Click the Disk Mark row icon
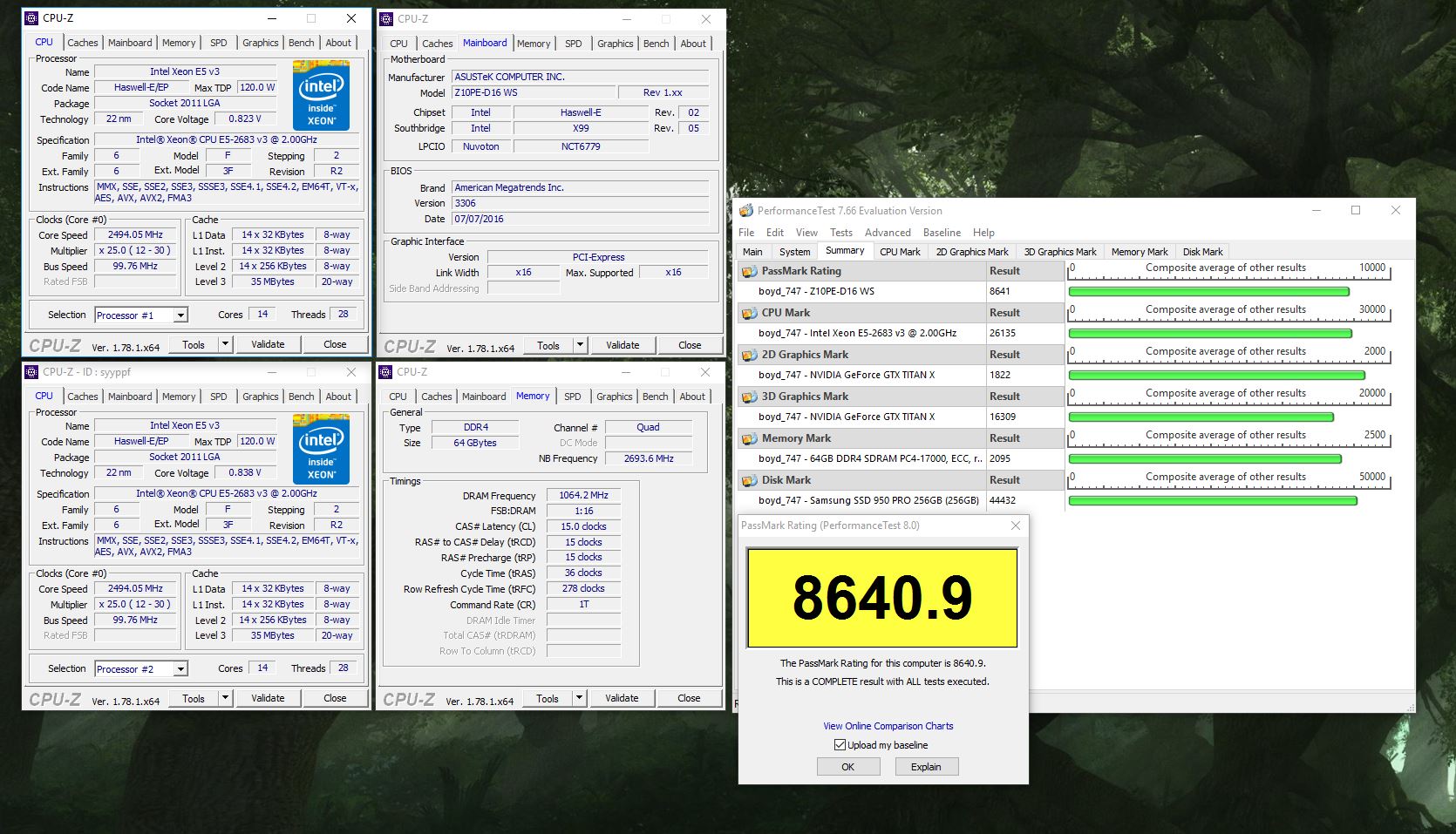Screen dimensions: 1456x834 [749, 480]
